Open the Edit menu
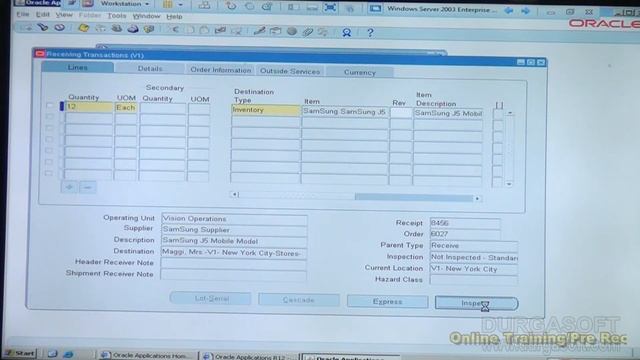This screenshot has height=360, width=640. [x=42, y=15]
